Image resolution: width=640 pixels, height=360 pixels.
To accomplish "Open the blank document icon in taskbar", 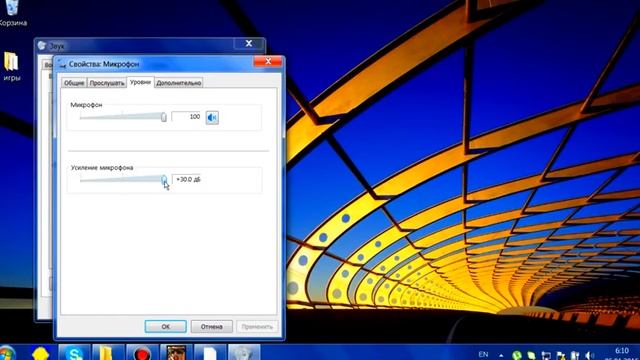I will (x=210, y=353).
